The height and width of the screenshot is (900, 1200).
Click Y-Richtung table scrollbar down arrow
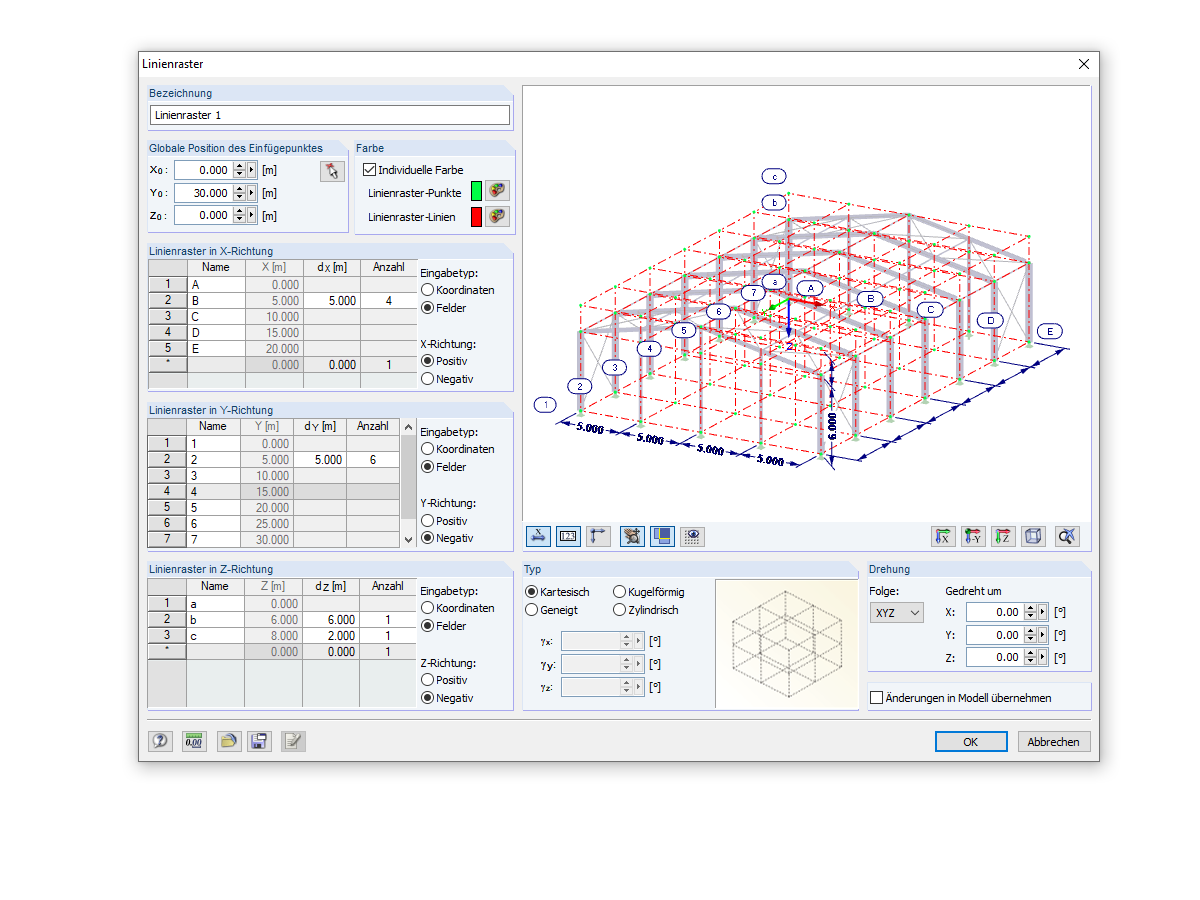(408, 540)
